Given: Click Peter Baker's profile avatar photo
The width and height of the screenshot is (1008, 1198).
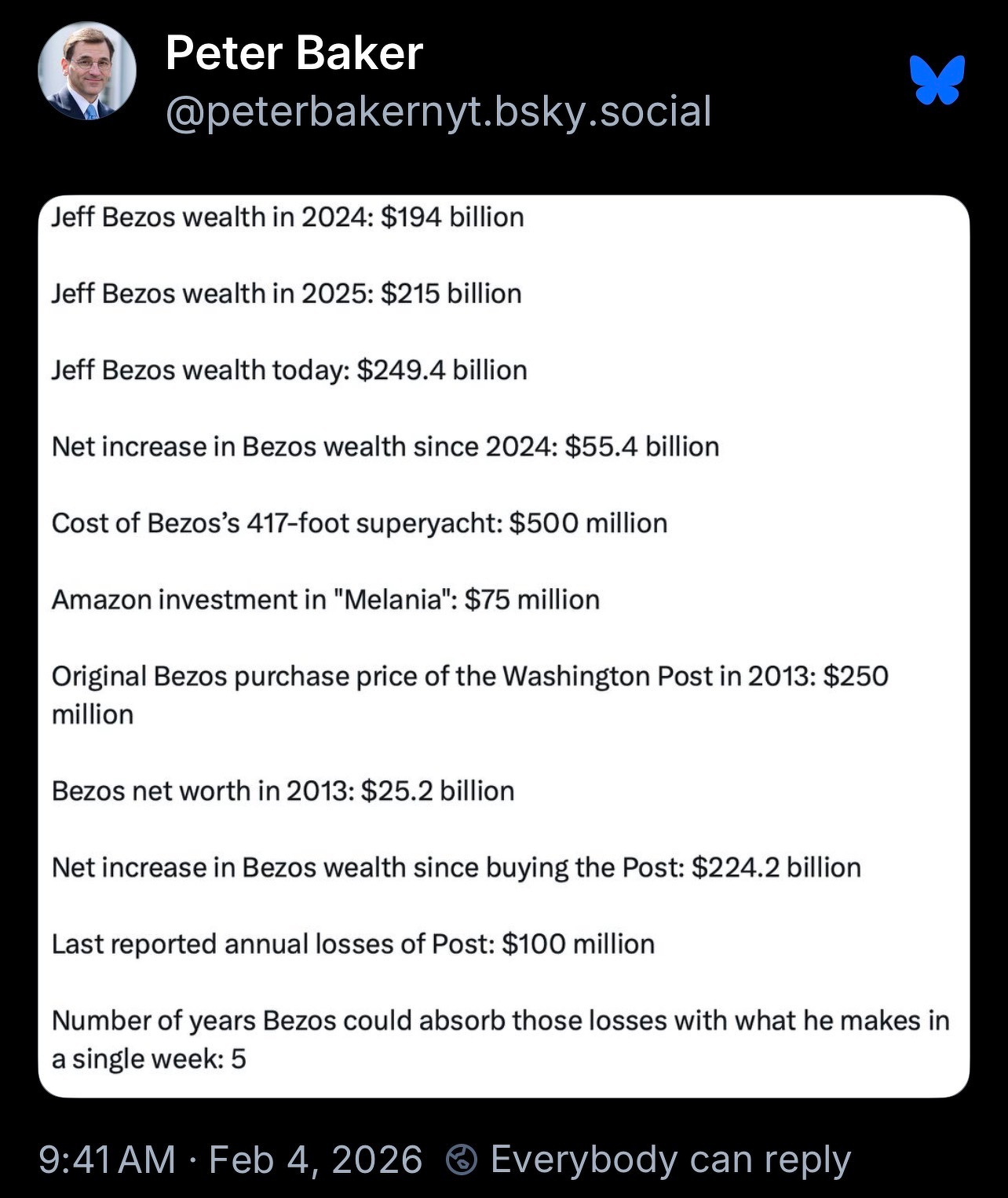Looking at the screenshot, I should click(86, 71).
